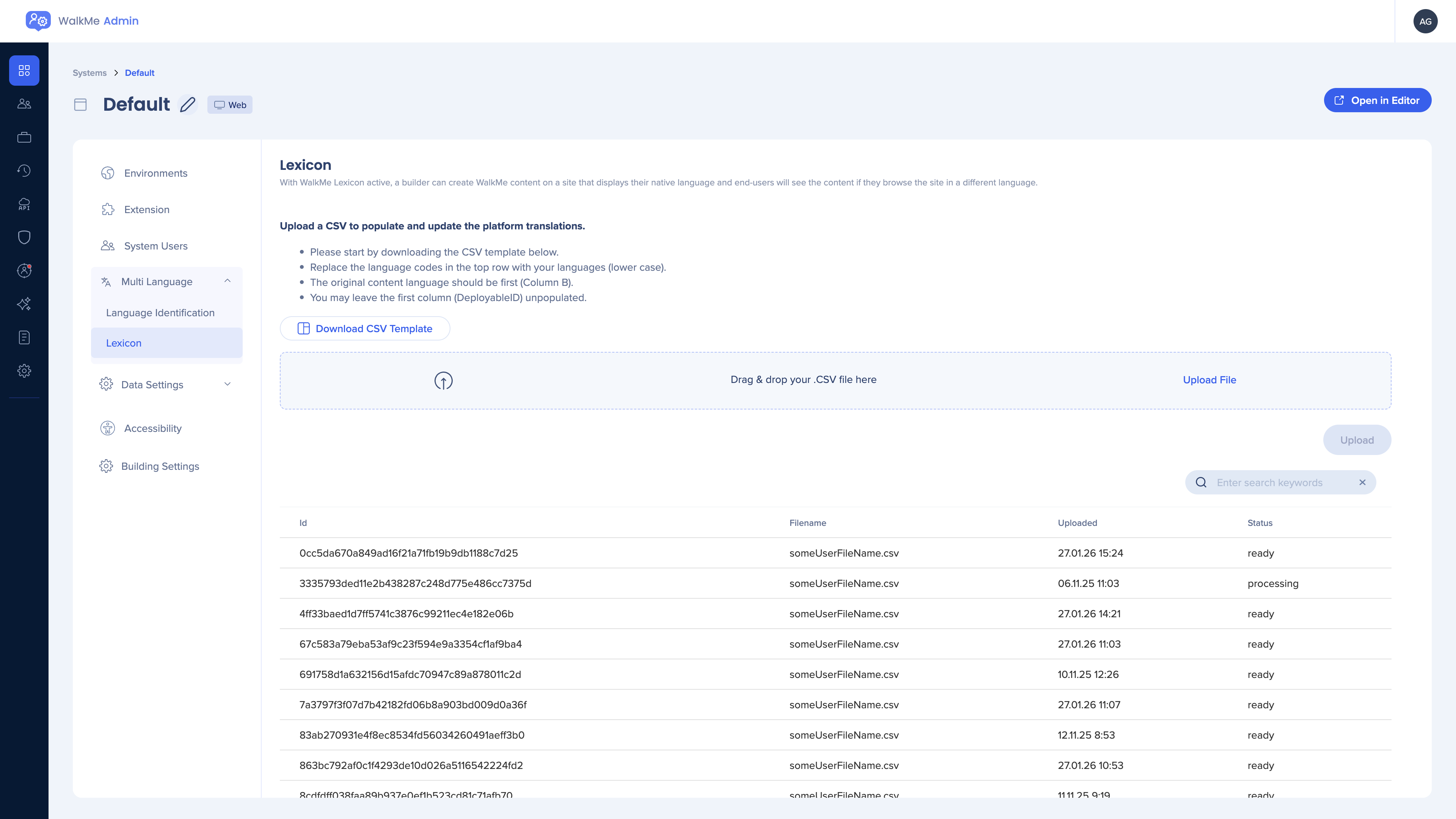Open the history clock icon in the sidebar

click(x=24, y=171)
